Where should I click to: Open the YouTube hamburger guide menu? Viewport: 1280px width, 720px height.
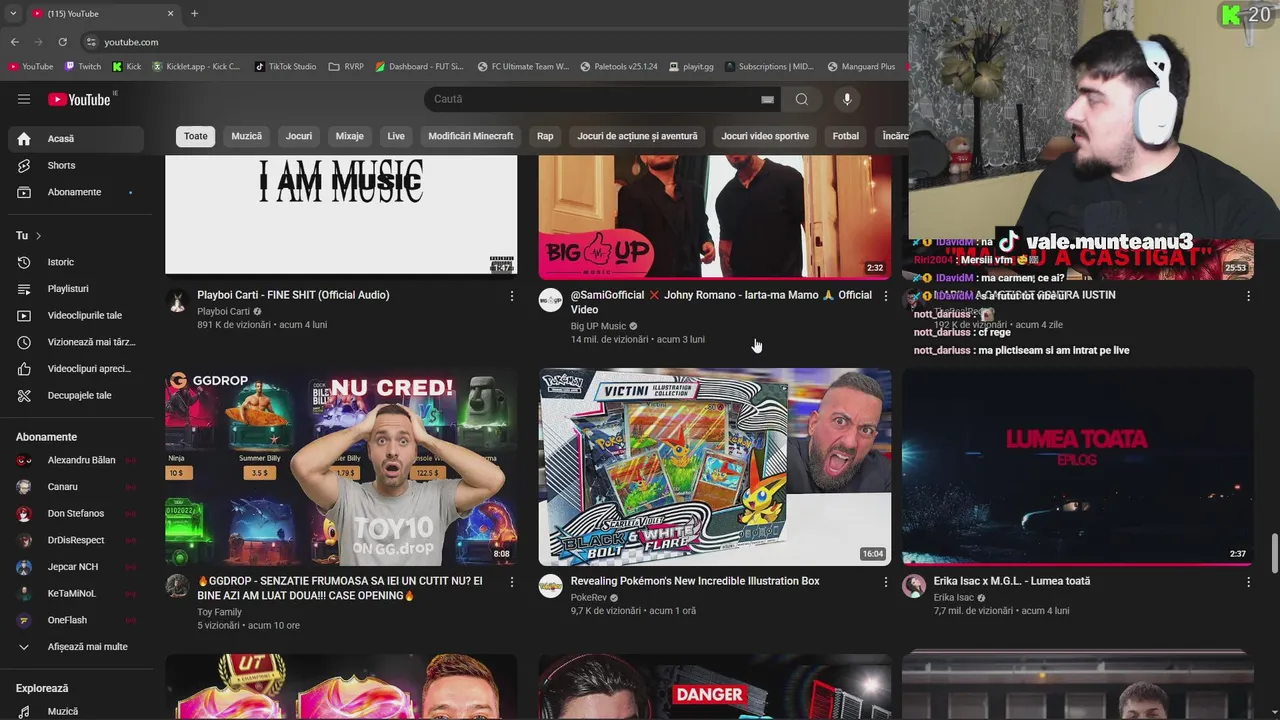[24, 99]
